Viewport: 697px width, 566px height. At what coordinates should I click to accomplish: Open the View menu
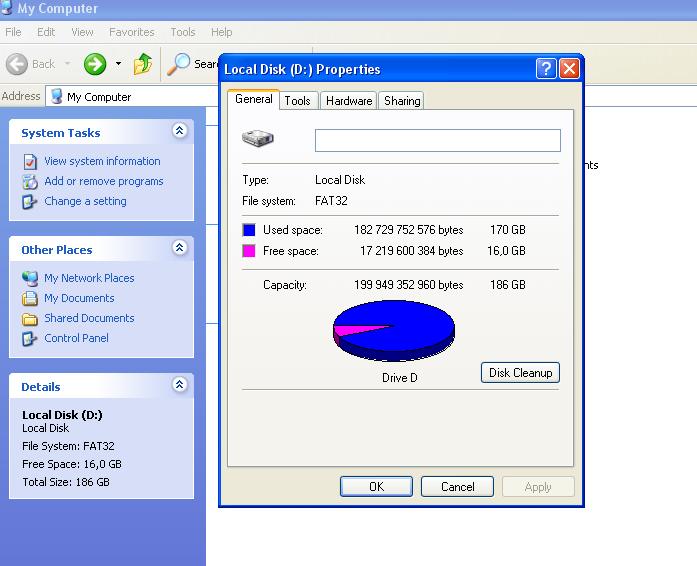[82, 32]
